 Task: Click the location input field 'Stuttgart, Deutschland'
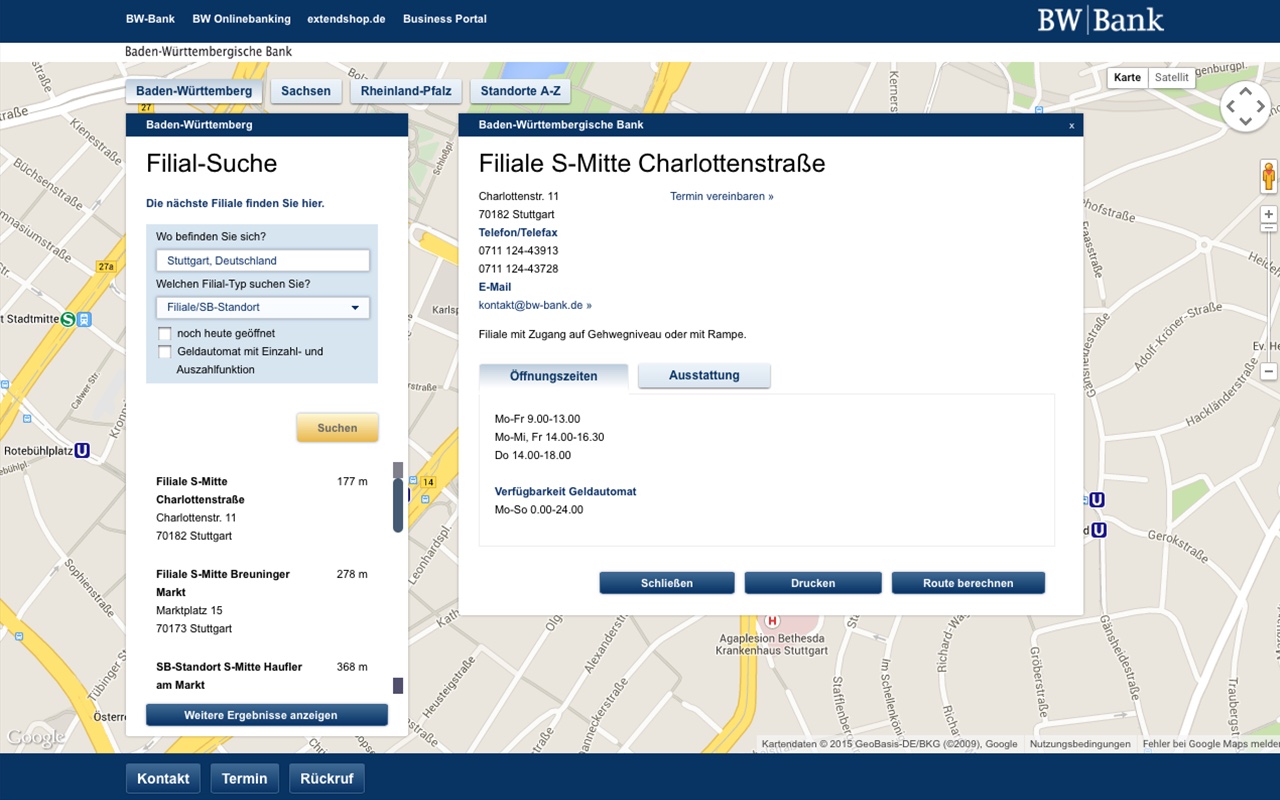263,261
